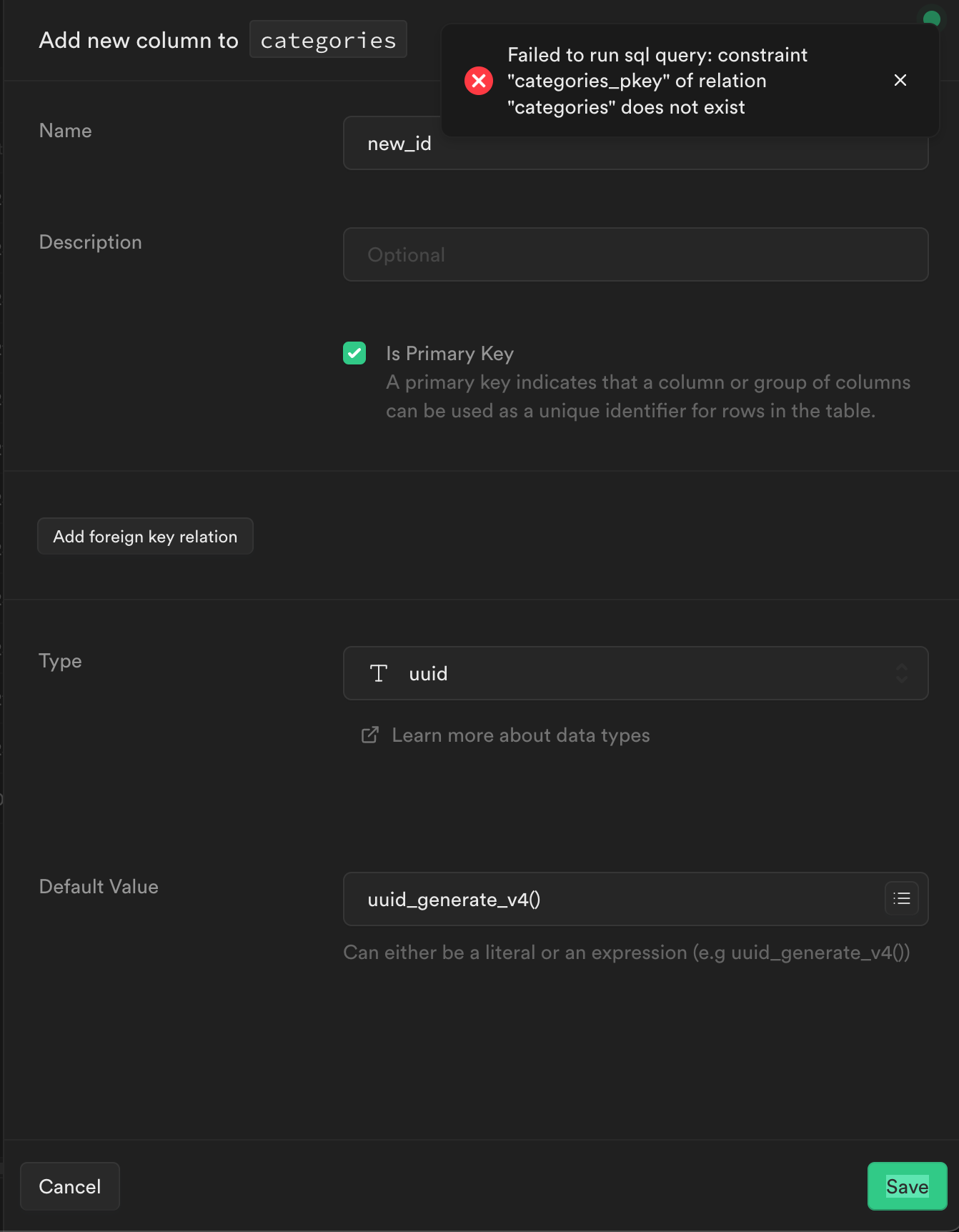Save the new column
This screenshot has width=959, height=1232.
click(908, 1186)
